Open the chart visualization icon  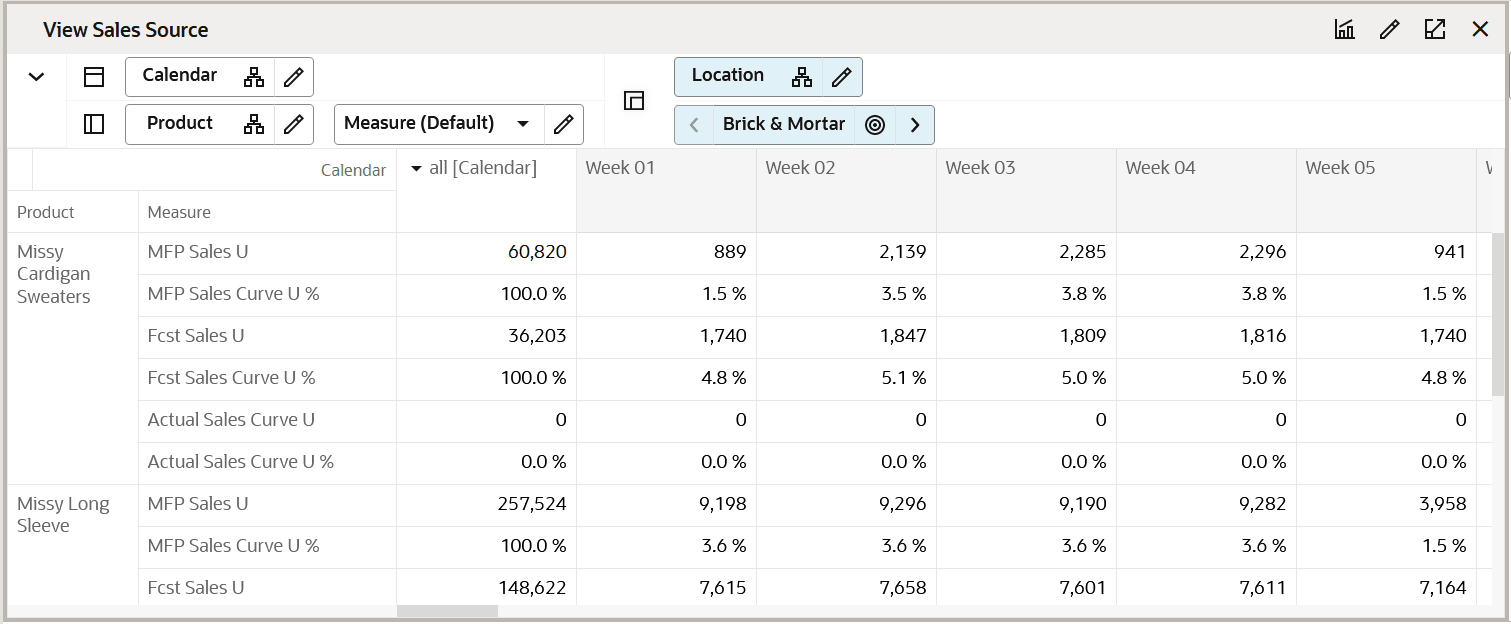(1344, 29)
